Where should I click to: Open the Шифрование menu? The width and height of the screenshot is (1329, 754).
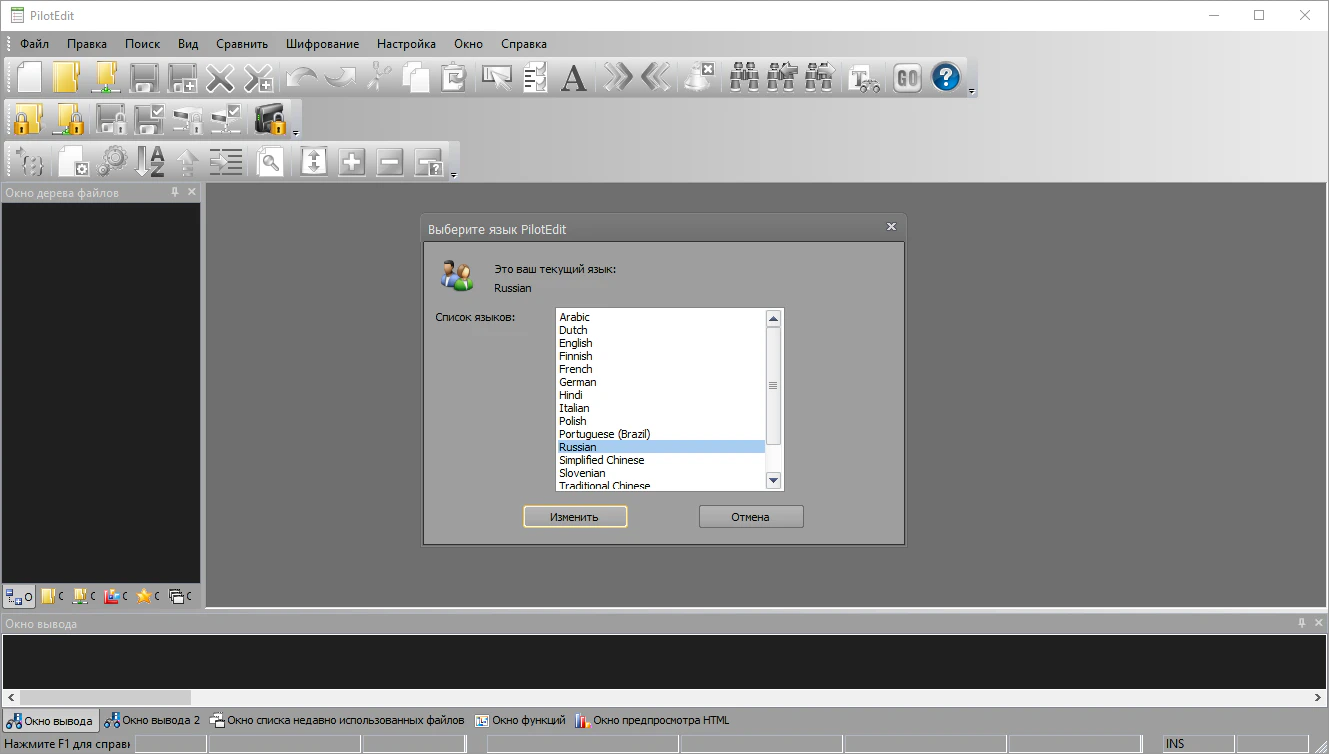coord(322,44)
